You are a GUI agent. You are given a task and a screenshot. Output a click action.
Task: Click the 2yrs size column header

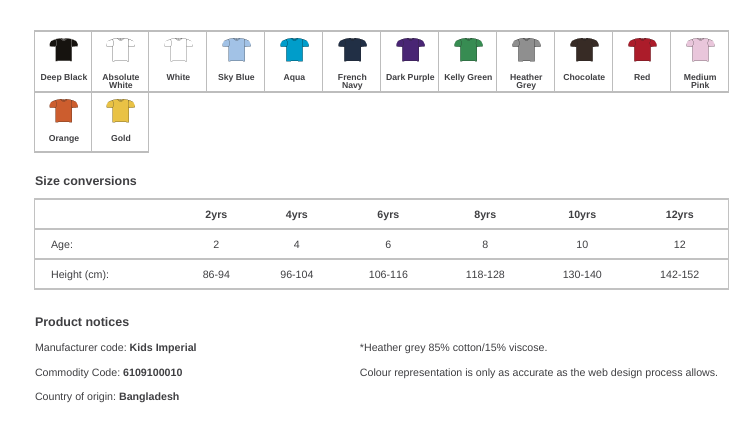216,215
